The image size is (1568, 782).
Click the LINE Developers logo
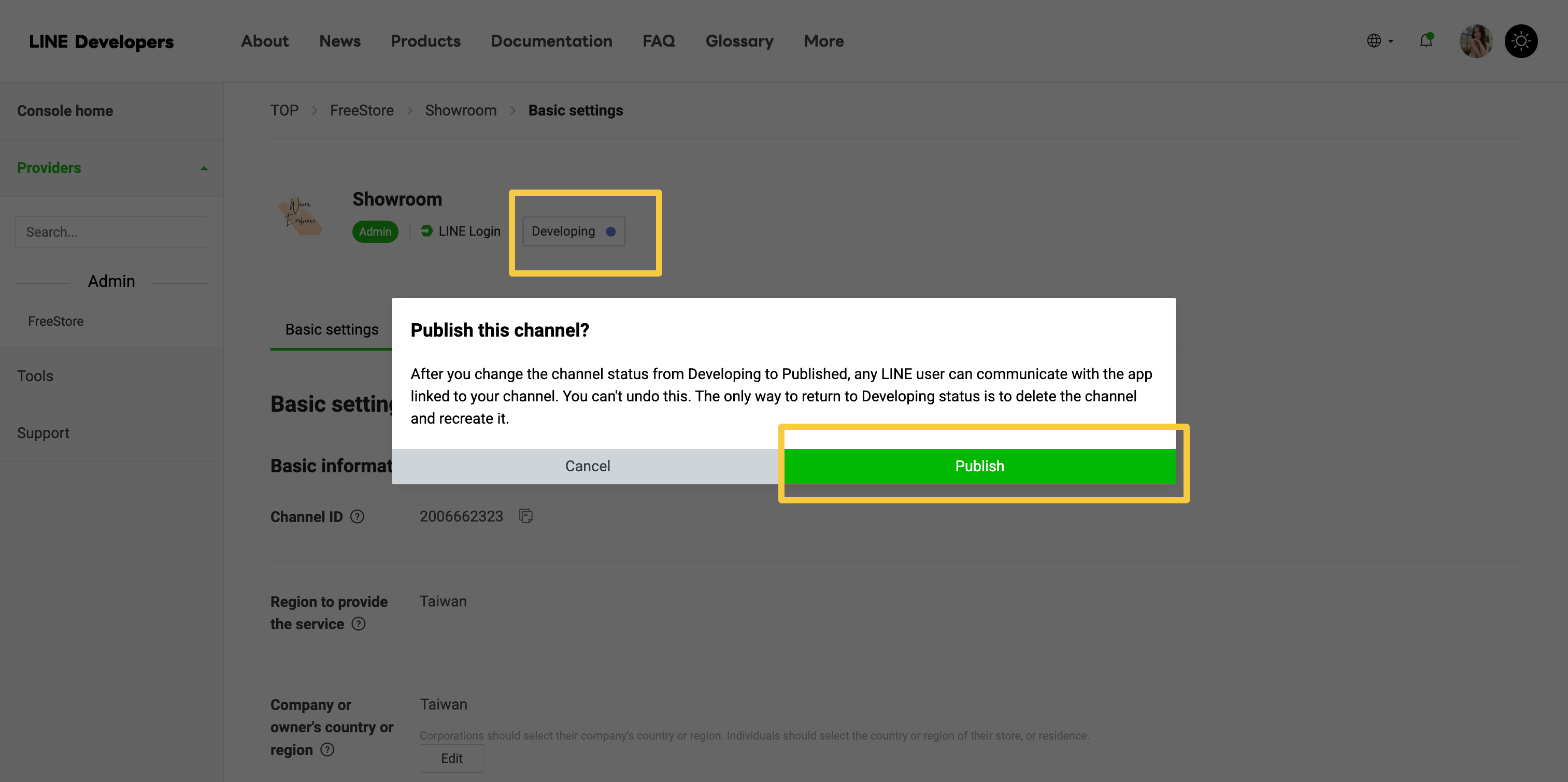coord(101,41)
